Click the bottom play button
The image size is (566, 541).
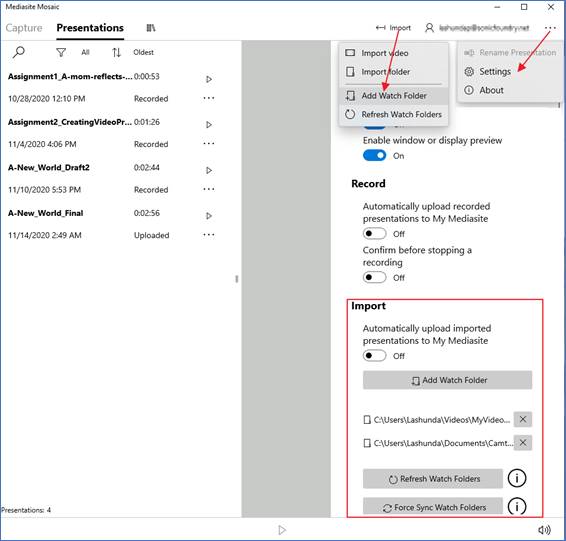click(x=282, y=530)
